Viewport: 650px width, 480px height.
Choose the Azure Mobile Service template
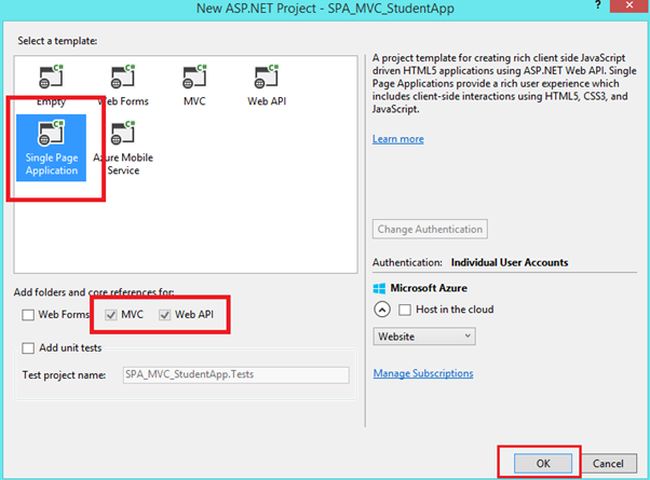tap(123, 148)
